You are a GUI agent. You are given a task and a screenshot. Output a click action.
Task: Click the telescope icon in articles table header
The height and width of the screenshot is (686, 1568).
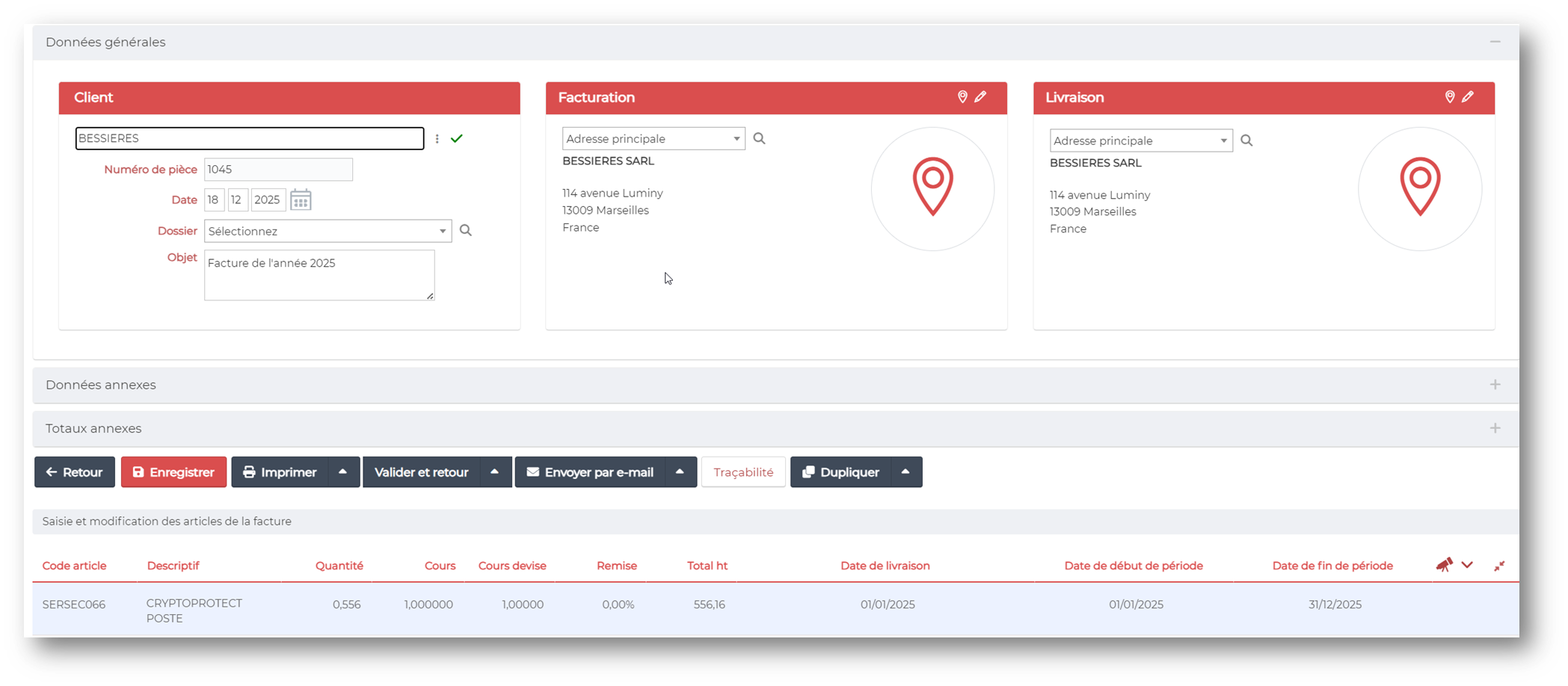click(1444, 565)
